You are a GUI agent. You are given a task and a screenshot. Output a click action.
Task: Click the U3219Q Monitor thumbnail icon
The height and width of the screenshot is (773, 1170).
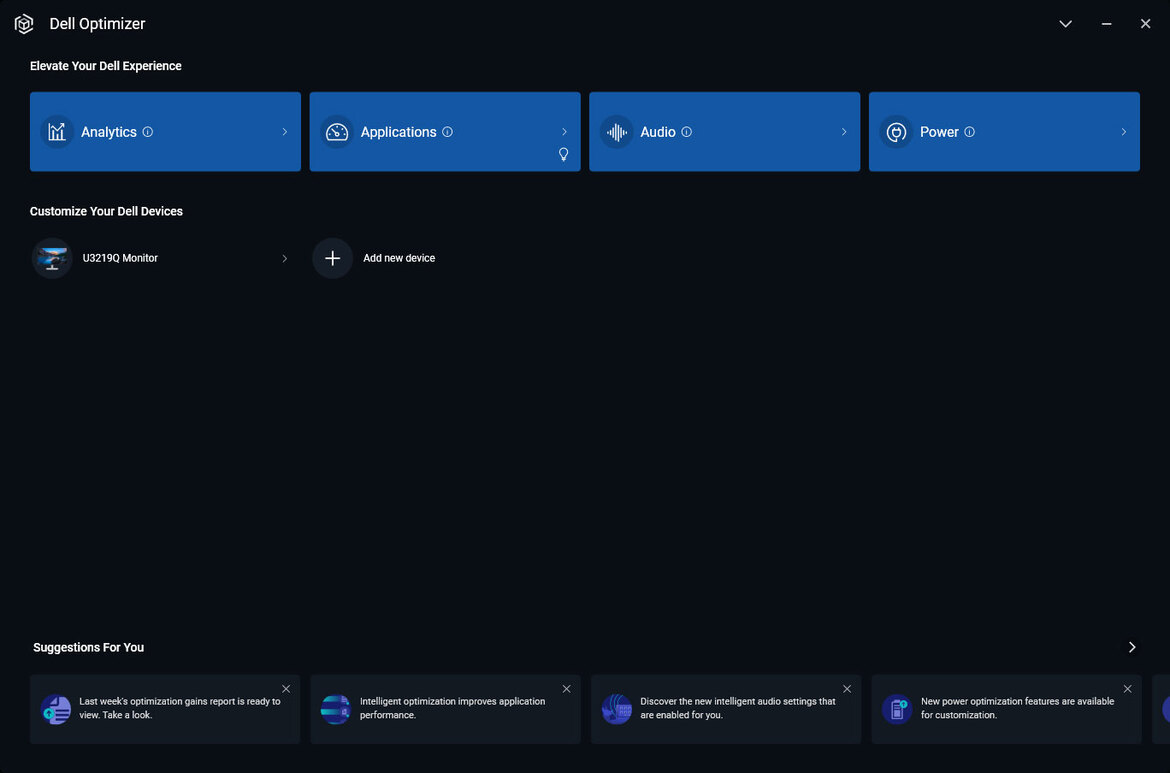[52, 258]
